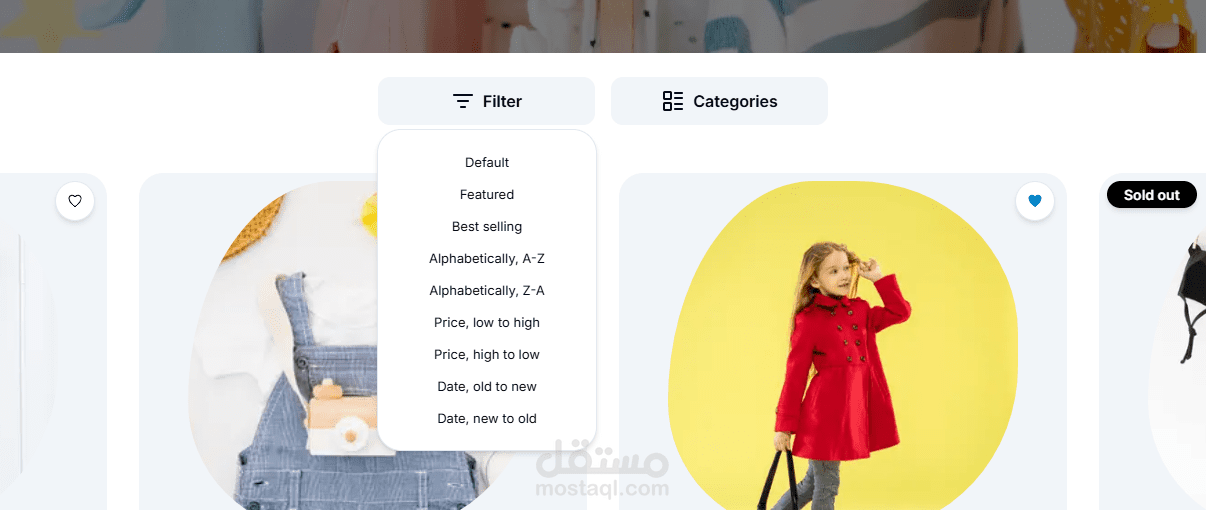Choose Date, old to new
This screenshot has width=1206, height=510.
(x=487, y=386)
